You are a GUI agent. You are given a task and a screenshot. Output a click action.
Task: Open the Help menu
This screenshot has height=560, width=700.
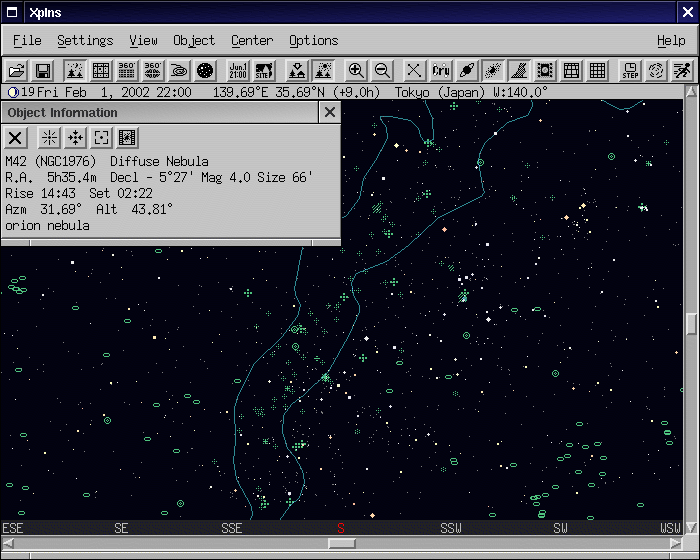tap(671, 41)
